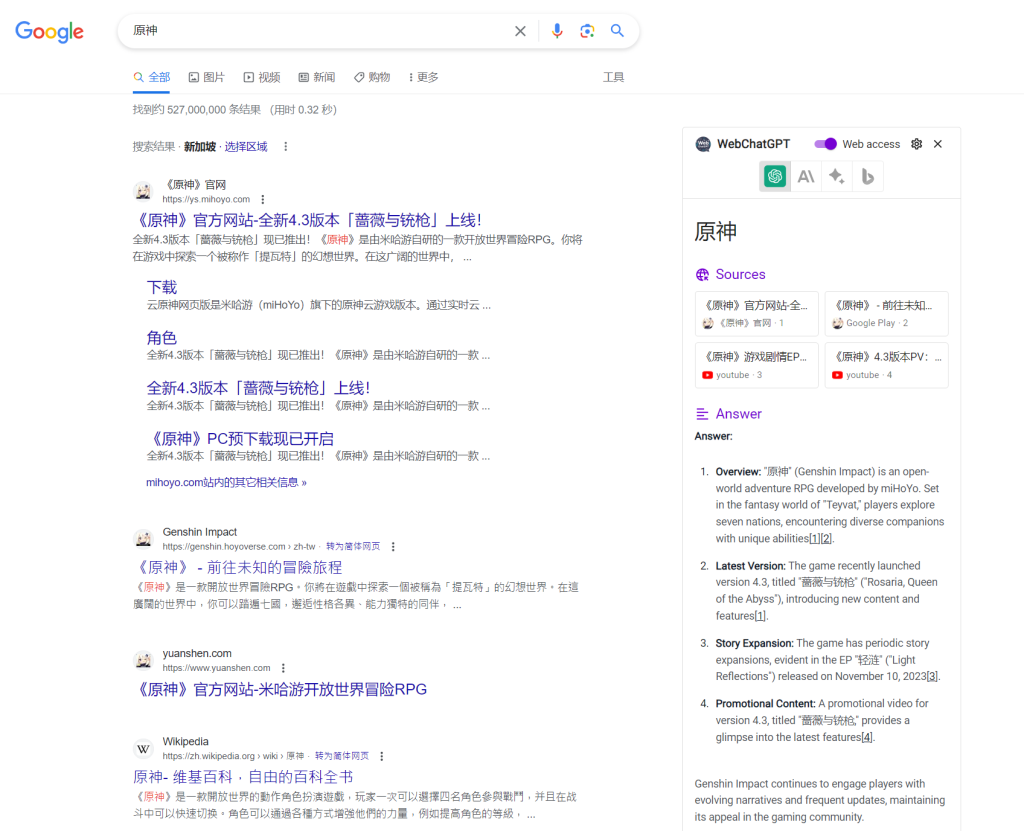
Task: Expand the 更多 search filters menu
Action: [423, 77]
